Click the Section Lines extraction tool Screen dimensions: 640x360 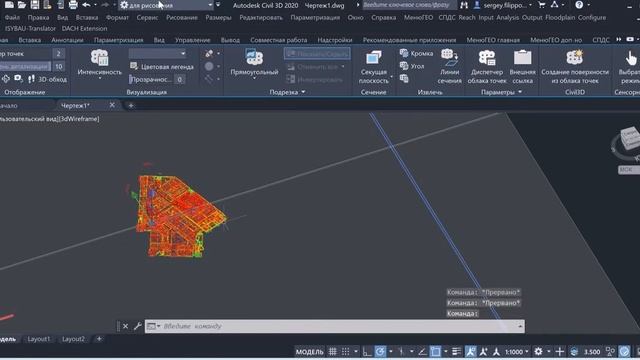[449, 67]
